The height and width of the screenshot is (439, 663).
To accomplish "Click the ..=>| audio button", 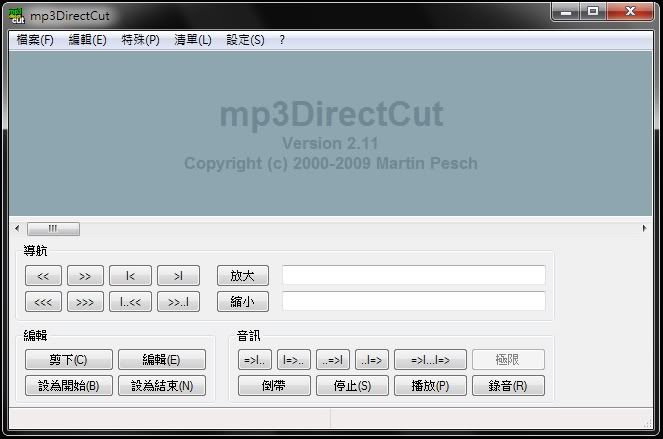I will click(x=333, y=359).
